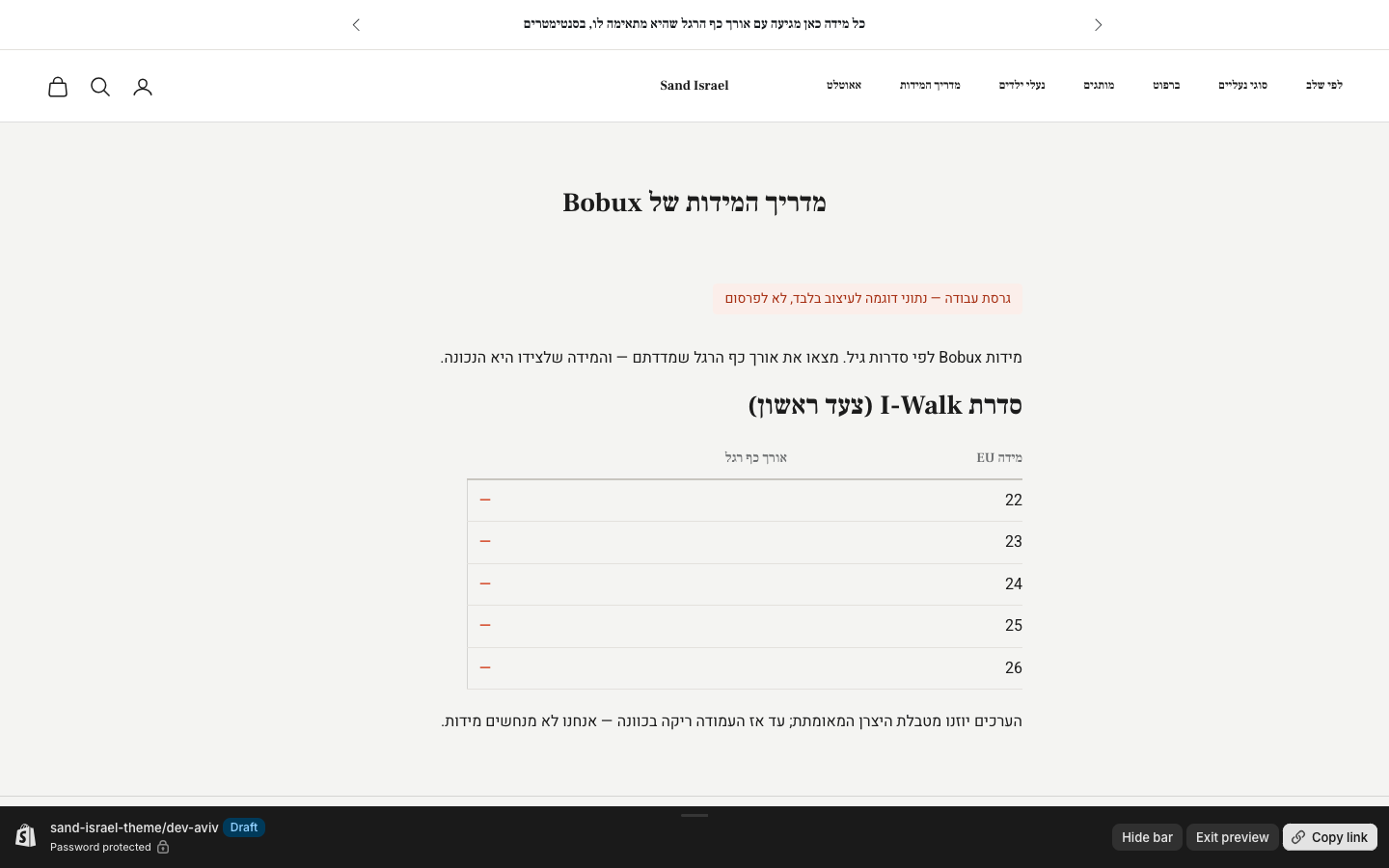
Task: Open the account user icon
Action: point(143,87)
